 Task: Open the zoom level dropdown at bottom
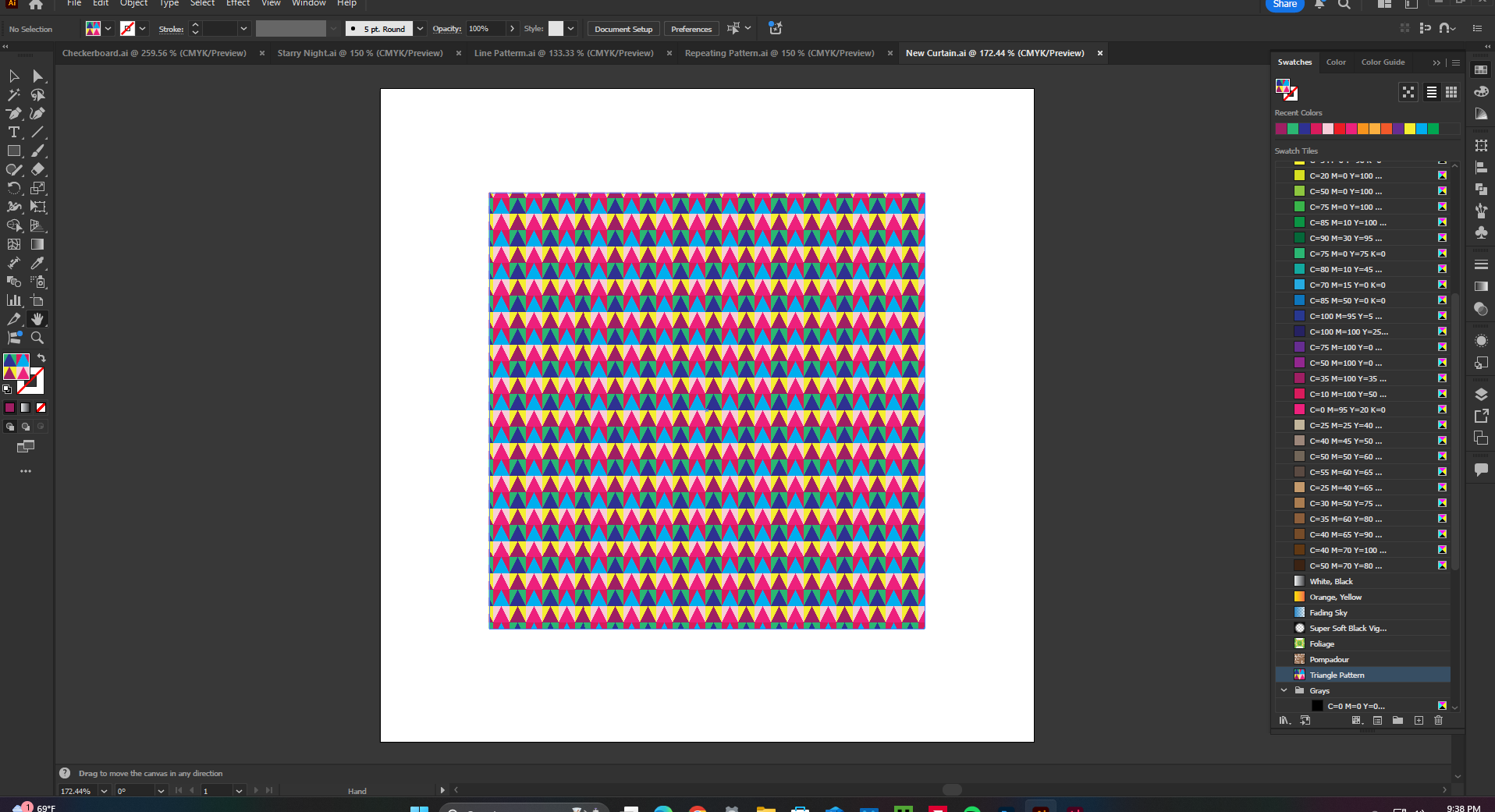pyautogui.click(x=104, y=791)
